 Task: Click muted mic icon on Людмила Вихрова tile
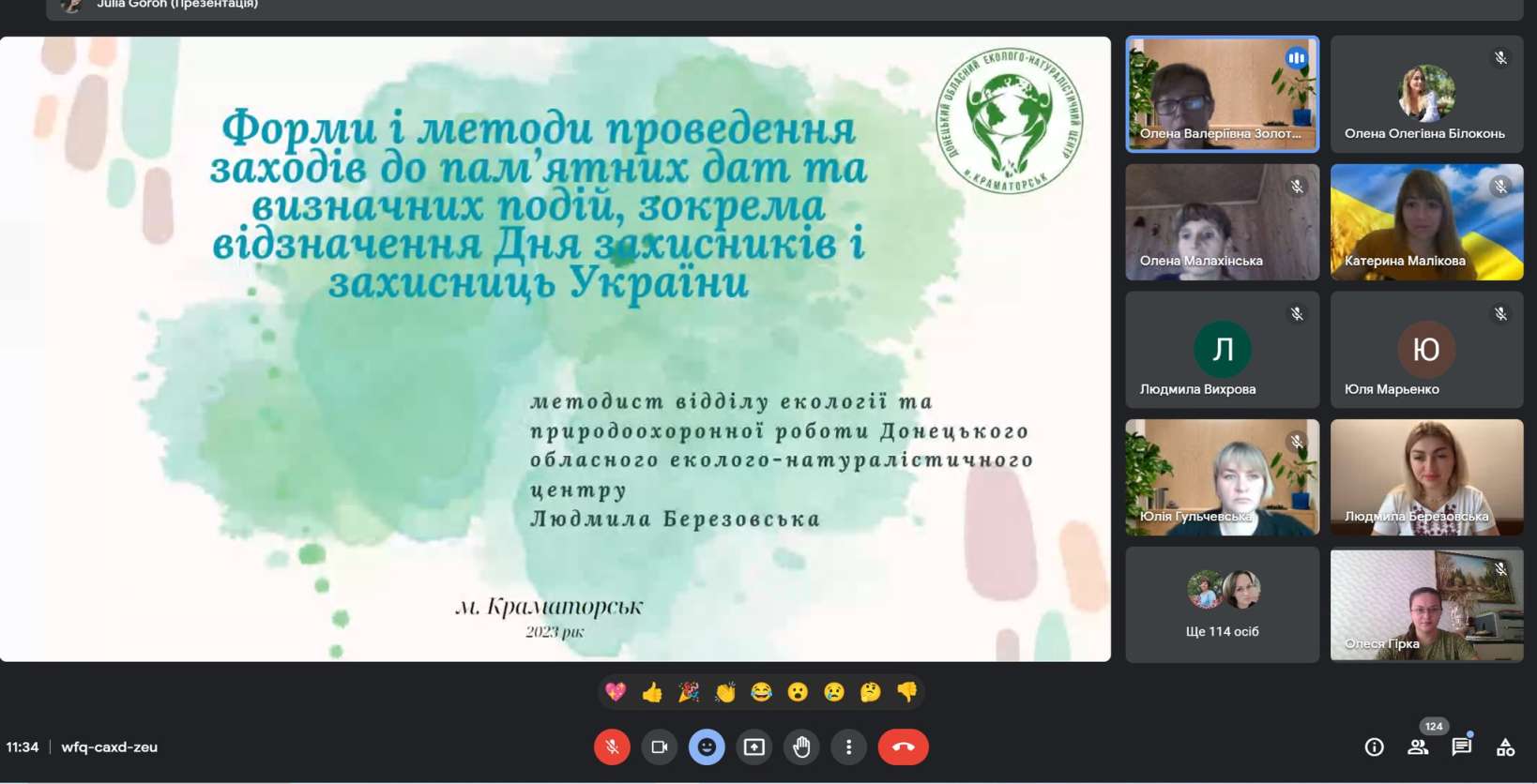(1297, 314)
